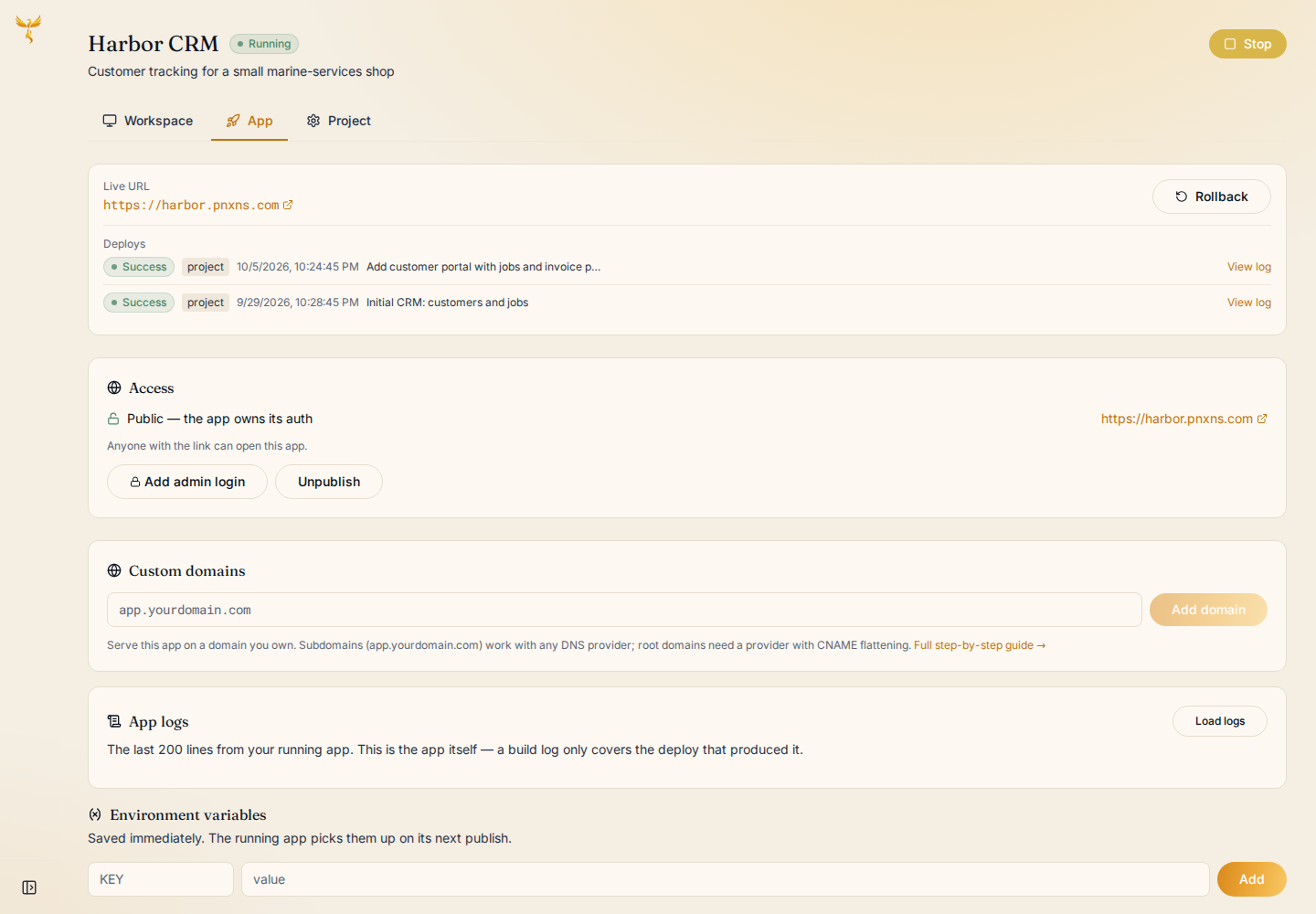Screen dimensions: 1316x914
Task: Click globe icon next to Custom domains
Action: pos(114,570)
